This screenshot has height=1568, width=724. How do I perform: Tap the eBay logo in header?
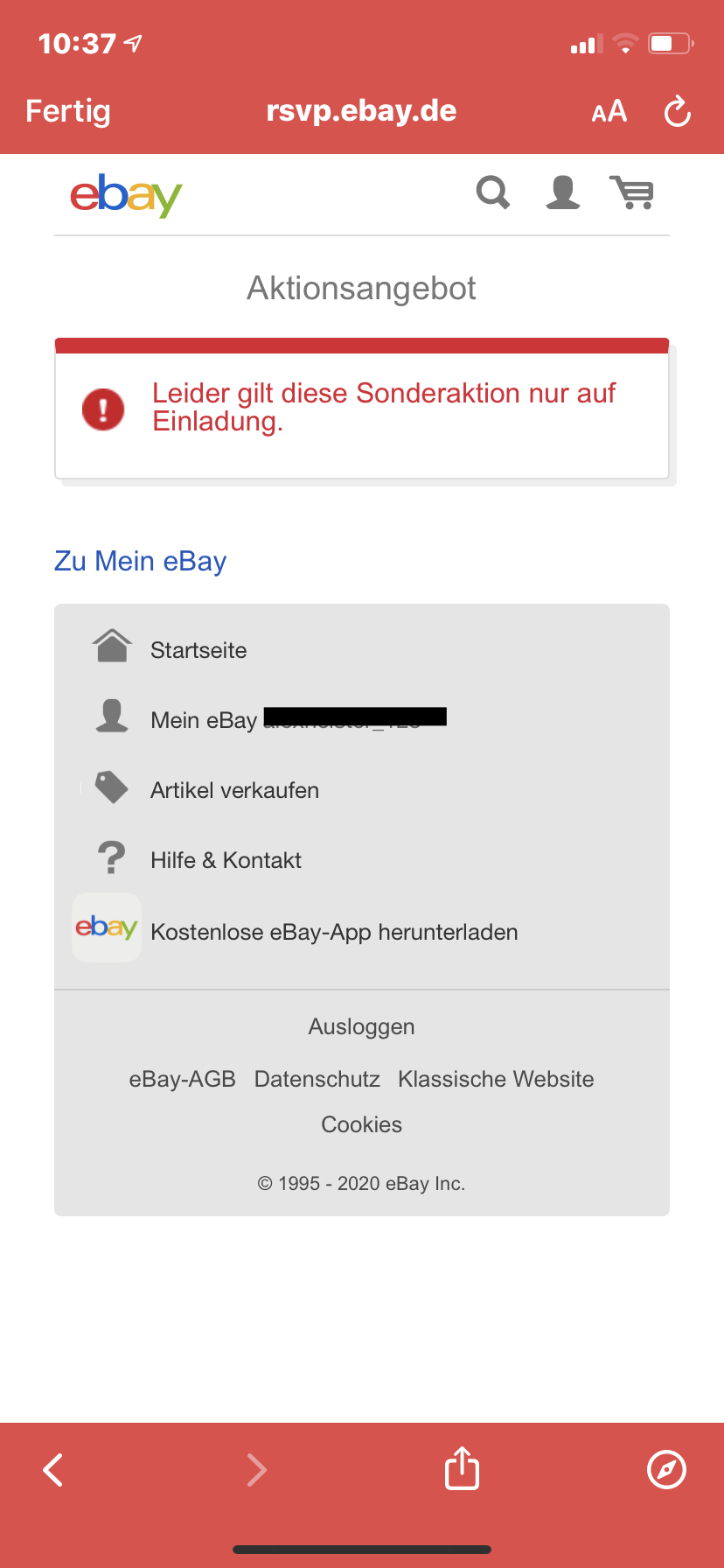pos(126,194)
